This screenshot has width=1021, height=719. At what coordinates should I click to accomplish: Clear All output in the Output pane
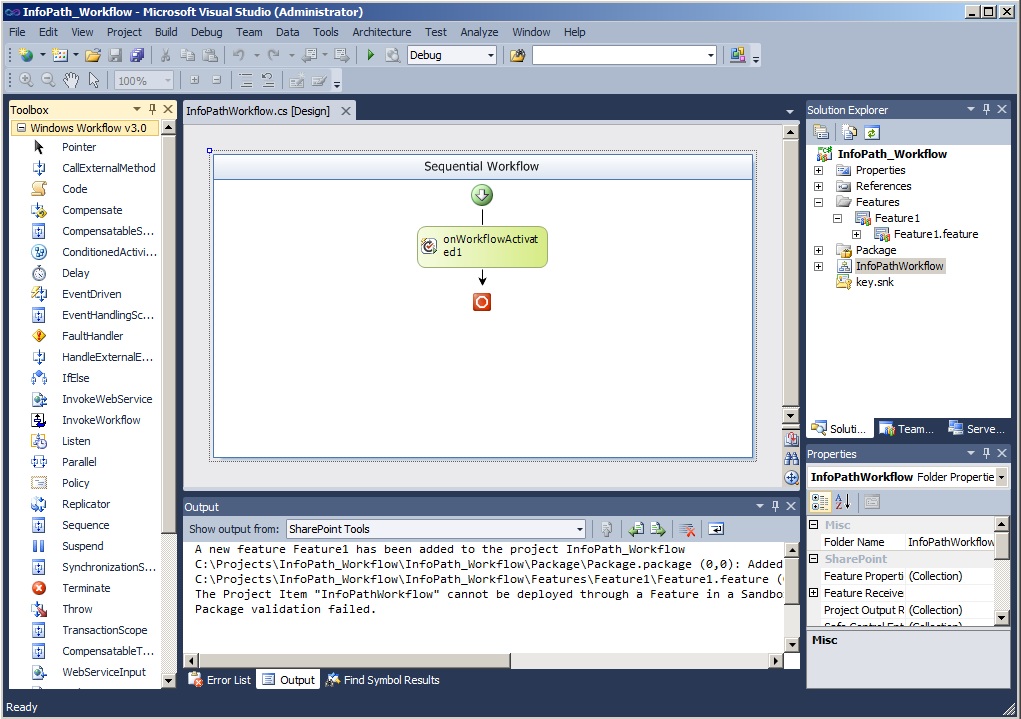pos(685,530)
